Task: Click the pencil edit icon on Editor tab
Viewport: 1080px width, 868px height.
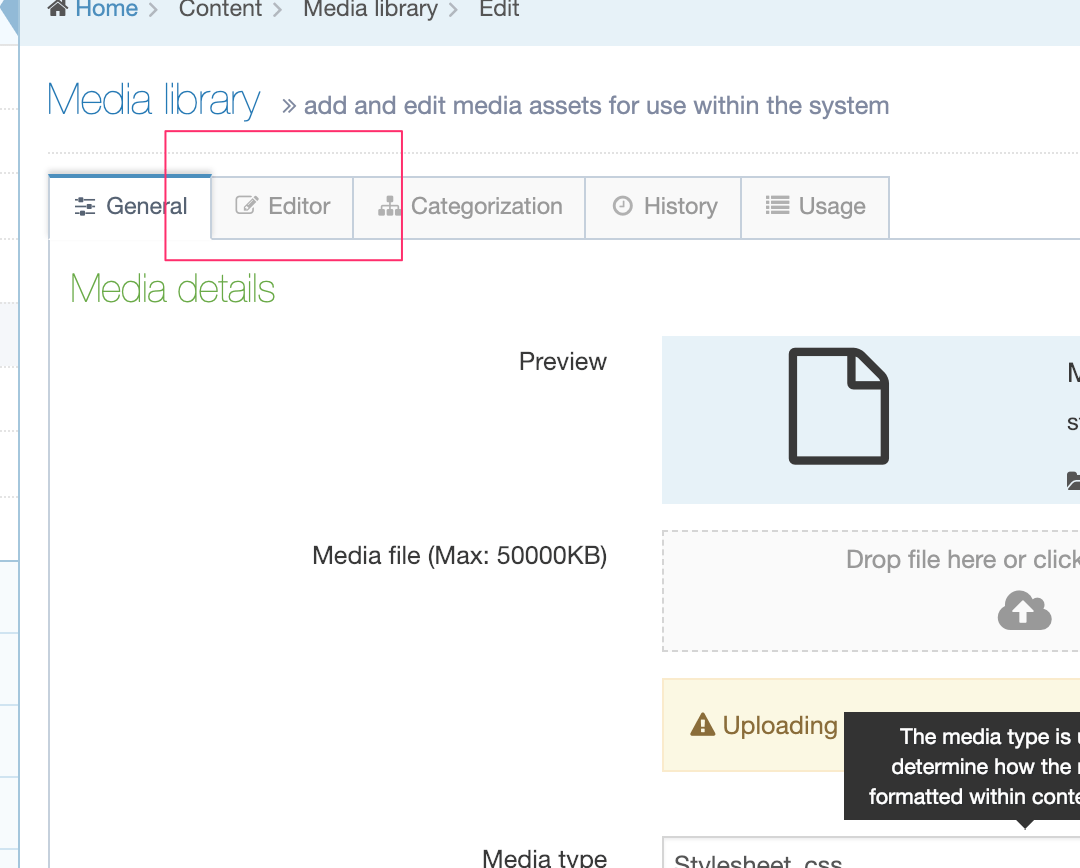Action: click(246, 206)
